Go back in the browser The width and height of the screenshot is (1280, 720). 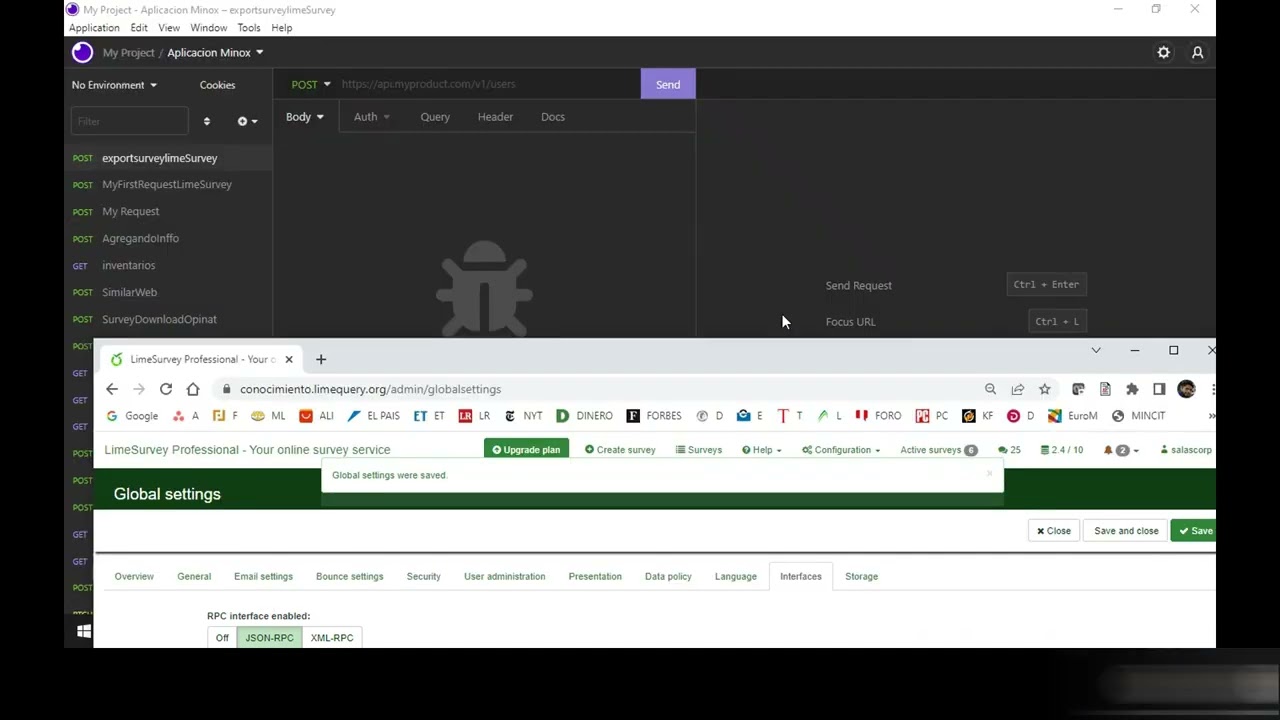tap(112, 389)
